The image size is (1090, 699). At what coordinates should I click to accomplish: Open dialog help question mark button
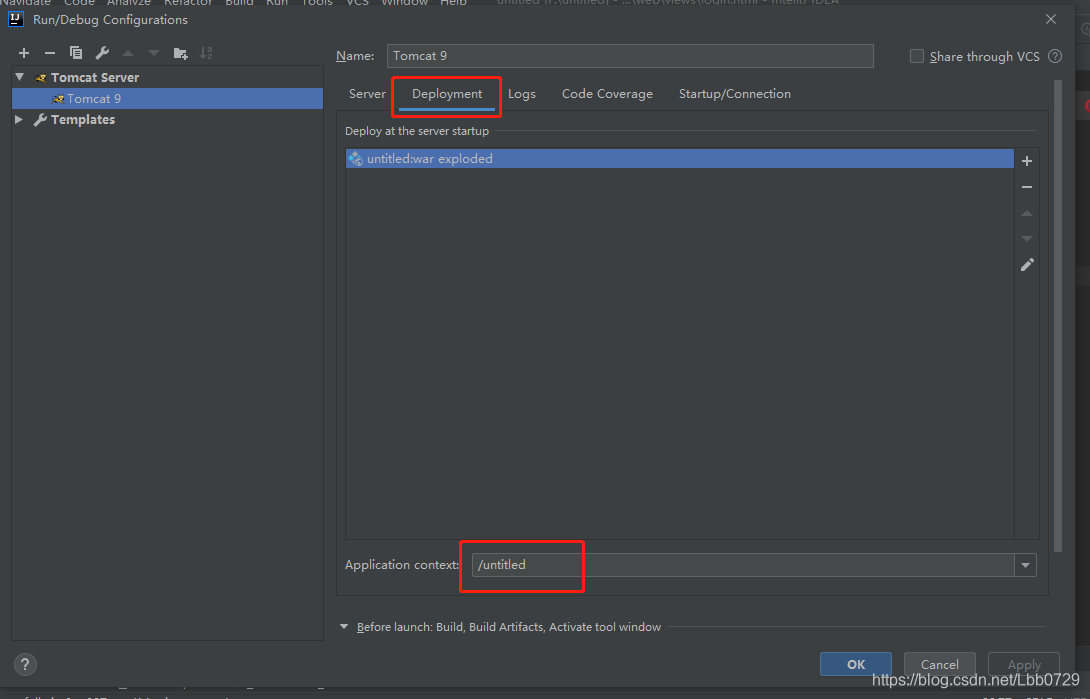[25, 664]
